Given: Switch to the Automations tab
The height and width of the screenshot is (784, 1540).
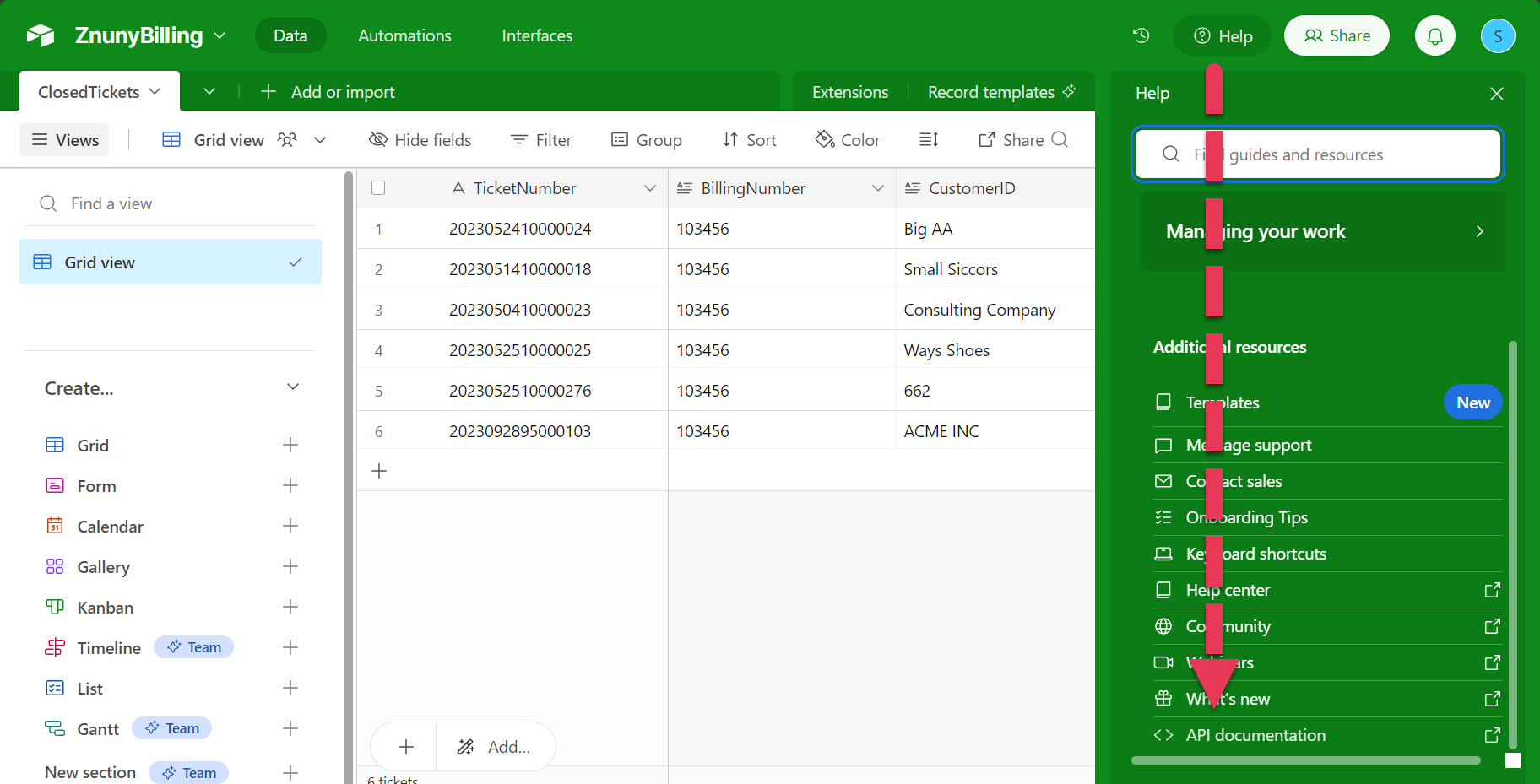Looking at the screenshot, I should [404, 35].
